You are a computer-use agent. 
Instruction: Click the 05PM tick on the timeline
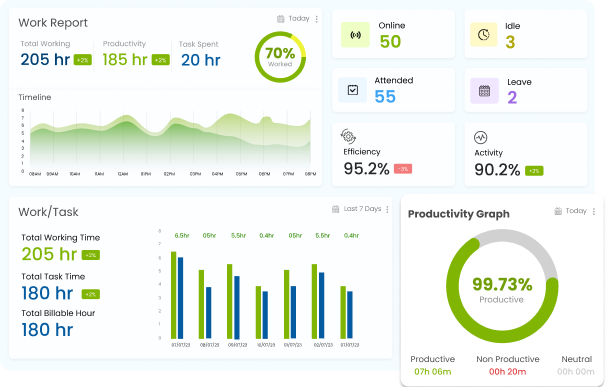point(242,174)
